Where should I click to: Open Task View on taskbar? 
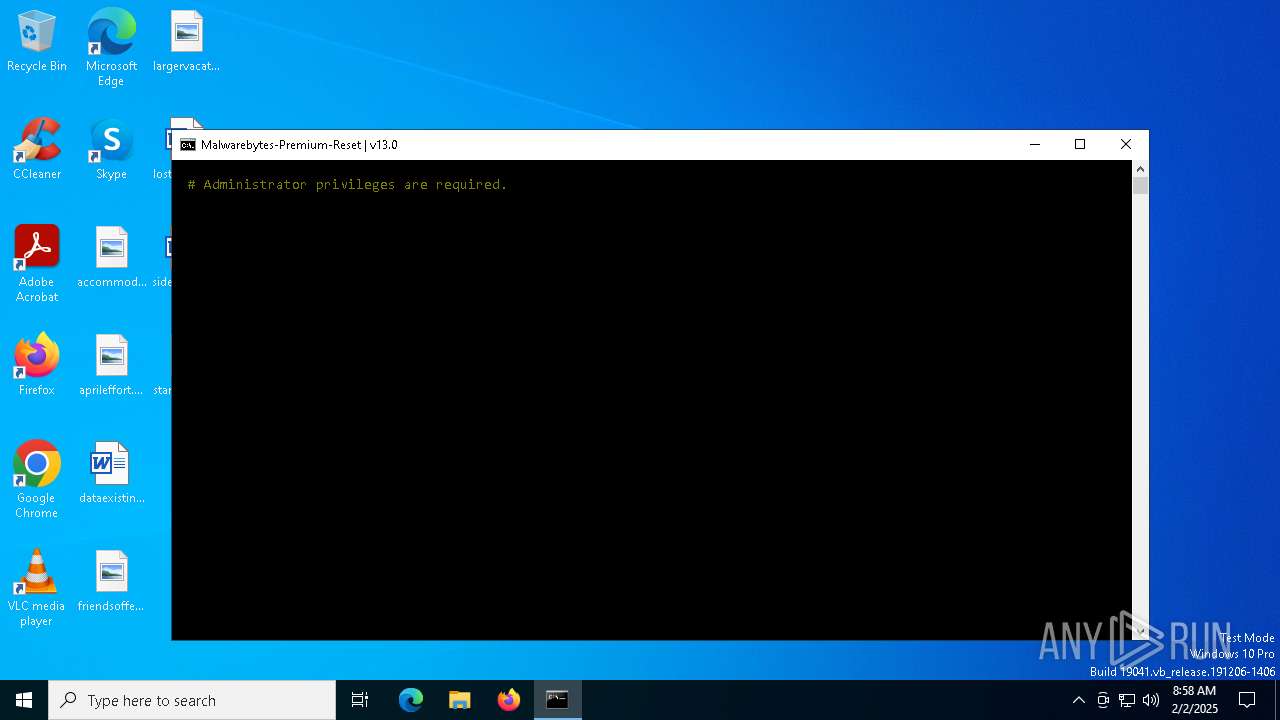tap(360, 700)
